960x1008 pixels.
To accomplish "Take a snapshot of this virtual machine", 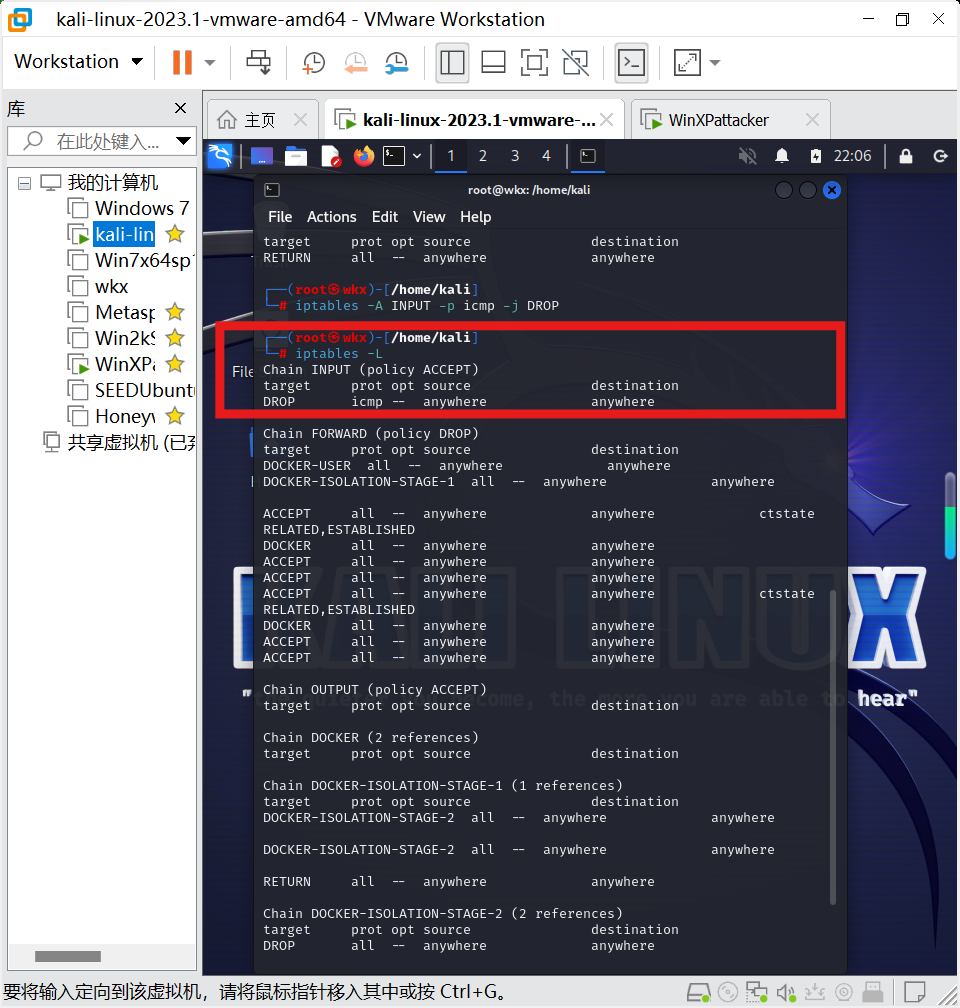I will pyautogui.click(x=313, y=62).
